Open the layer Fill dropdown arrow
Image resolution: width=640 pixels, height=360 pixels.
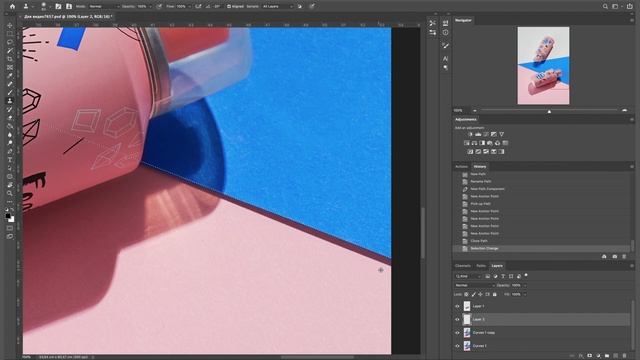[524, 294]
